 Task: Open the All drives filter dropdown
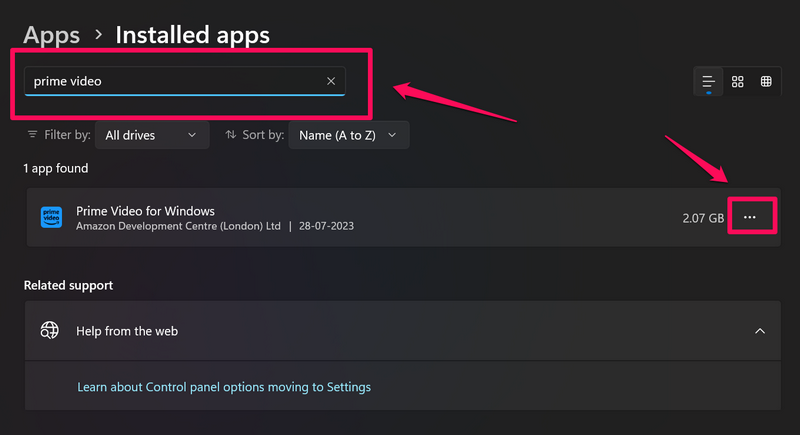tap(152, 135)
